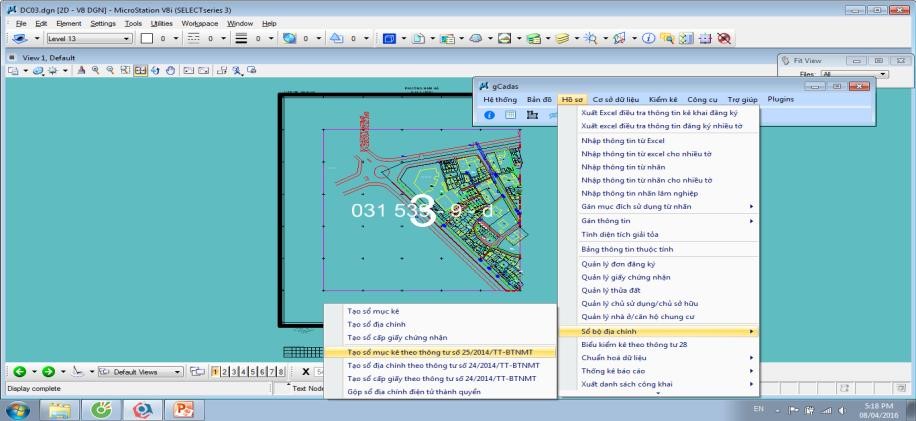Open the Level 13 active level dropdown
The width and height of the screenshot is (916, 421).
[126, 38]
